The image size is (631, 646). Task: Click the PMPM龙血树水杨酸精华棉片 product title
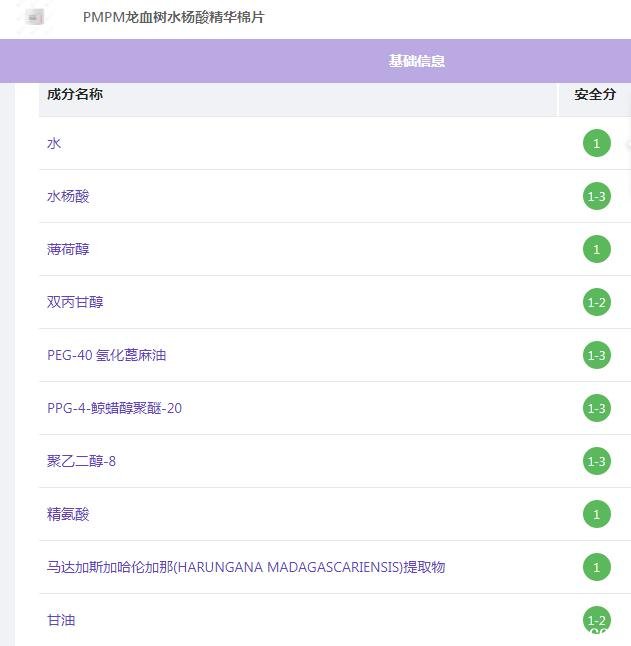click(x=174, y=18)
